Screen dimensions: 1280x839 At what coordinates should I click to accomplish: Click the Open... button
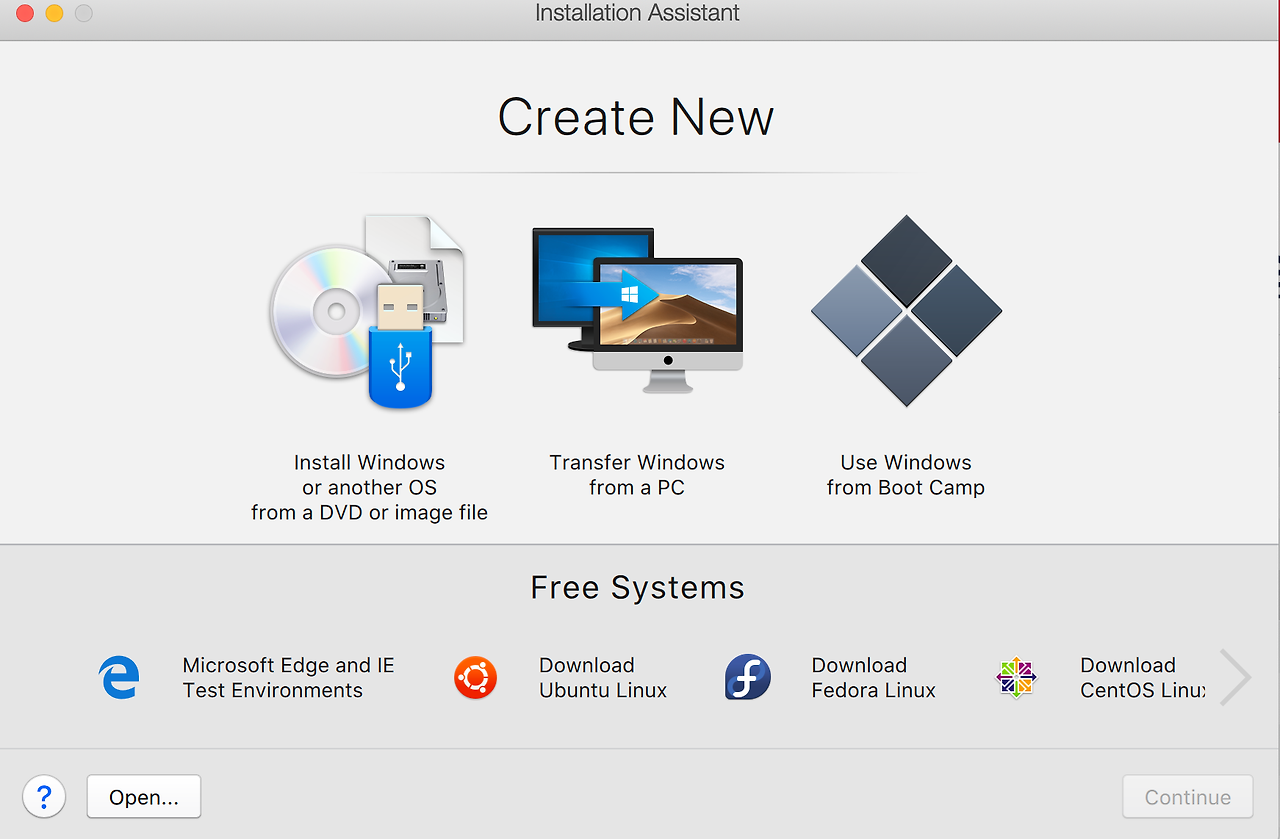[x=143, y=796]
